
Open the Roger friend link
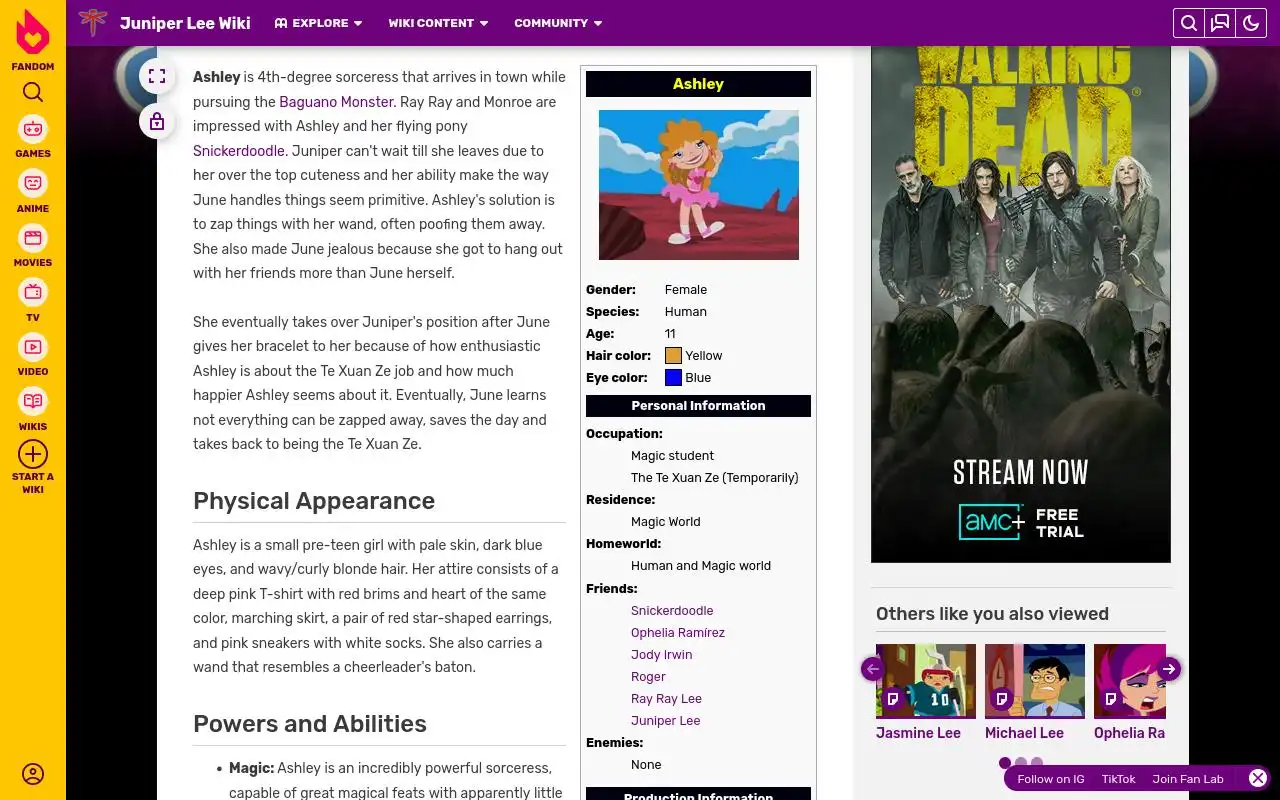[x=648, y=677]
